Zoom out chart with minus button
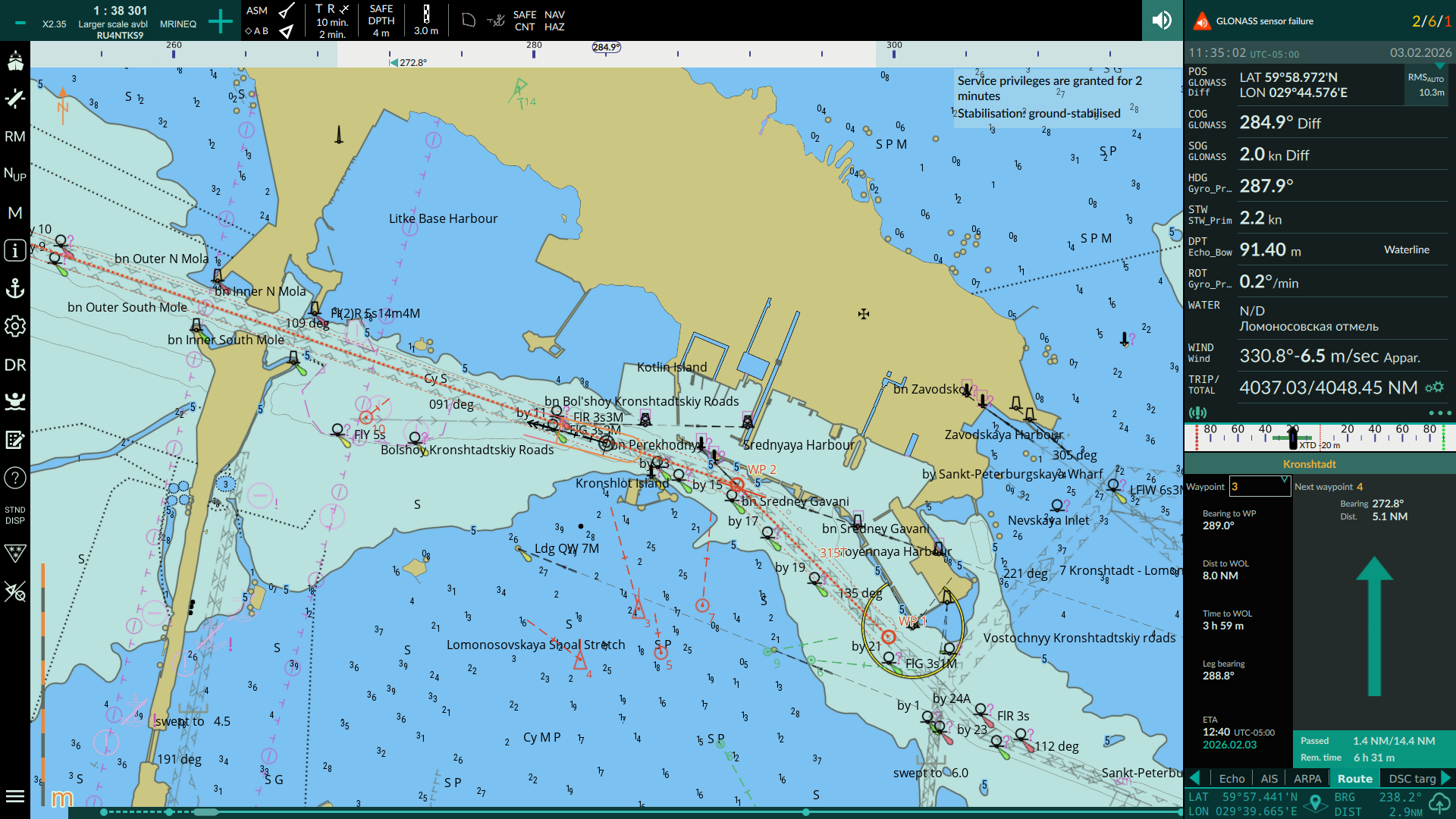This screenshot has width=1456, height=819. coord(20,23)
